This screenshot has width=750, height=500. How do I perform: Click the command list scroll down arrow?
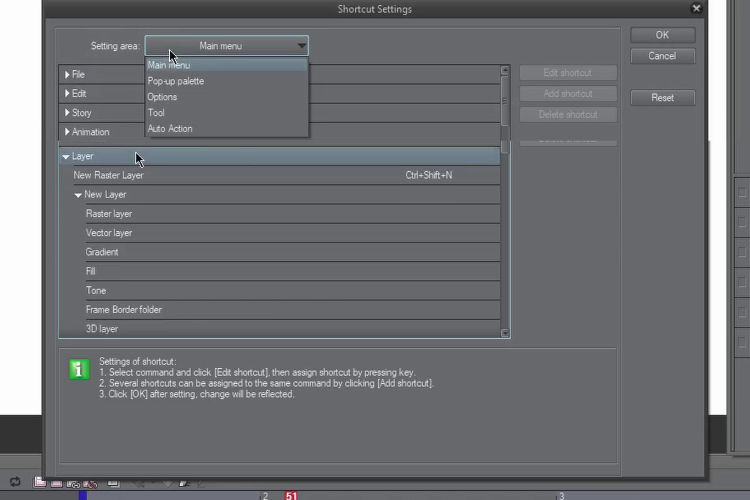point(505,333)
